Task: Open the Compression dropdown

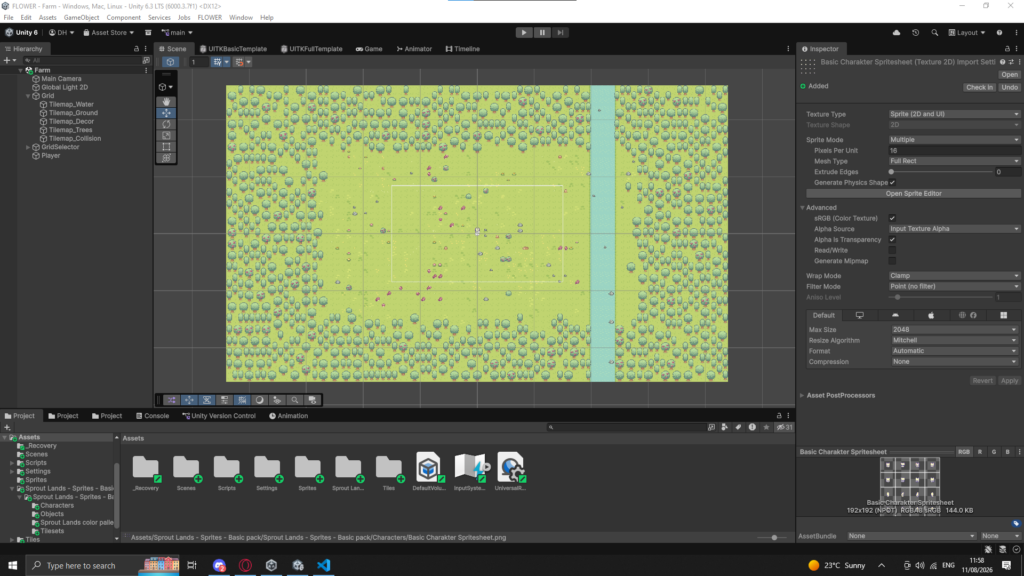Action: (954, 362)
